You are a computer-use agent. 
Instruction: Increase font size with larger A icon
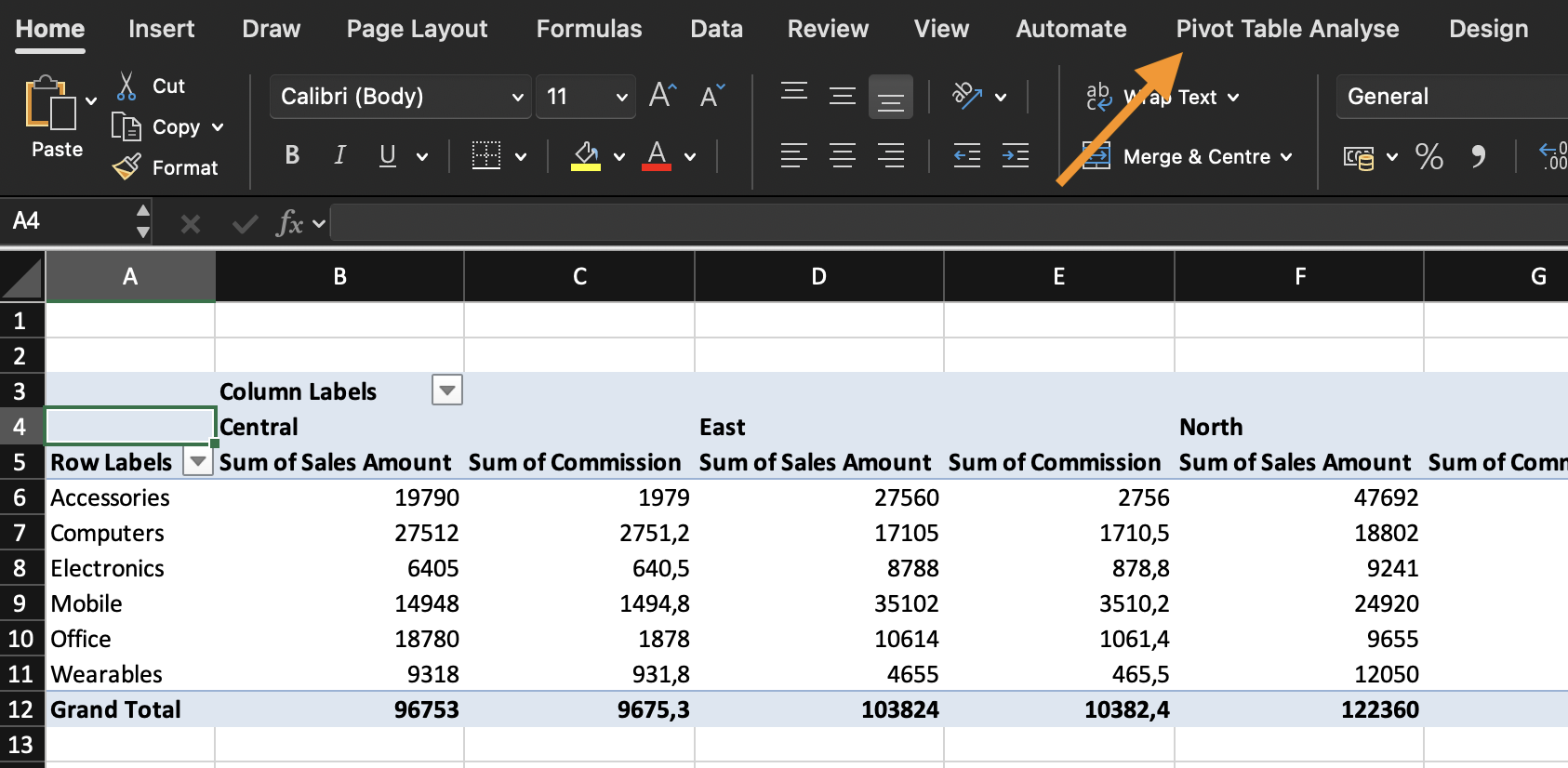[662, 96]
